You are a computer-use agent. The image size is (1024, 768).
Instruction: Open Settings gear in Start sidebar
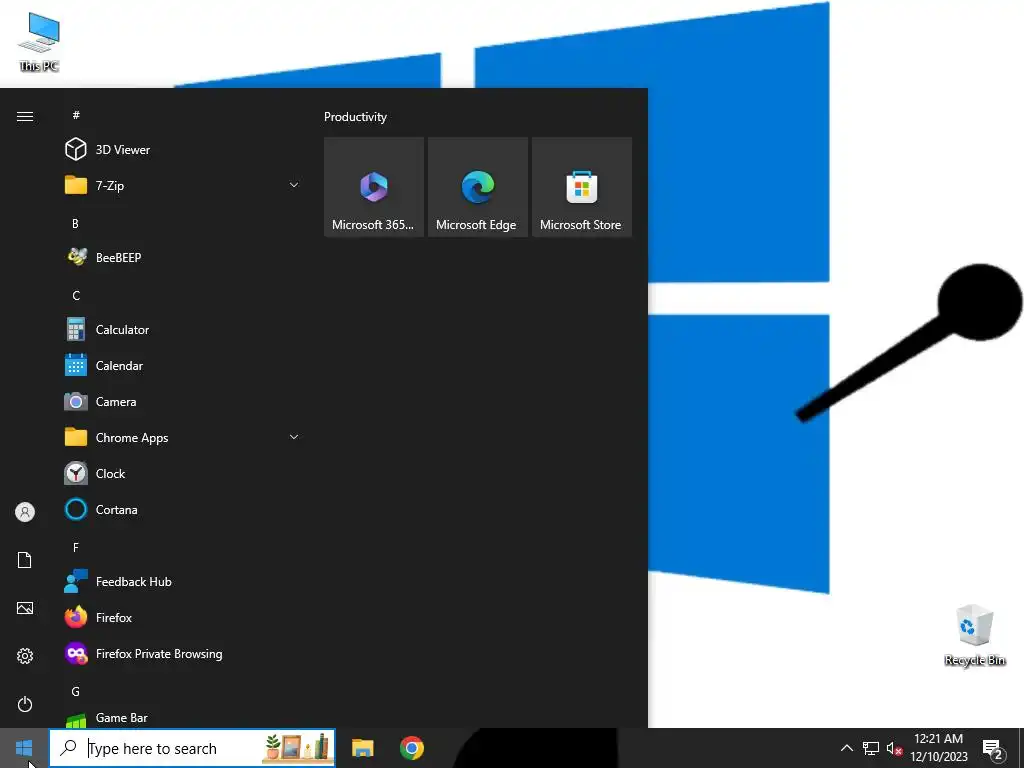(25, 656)
